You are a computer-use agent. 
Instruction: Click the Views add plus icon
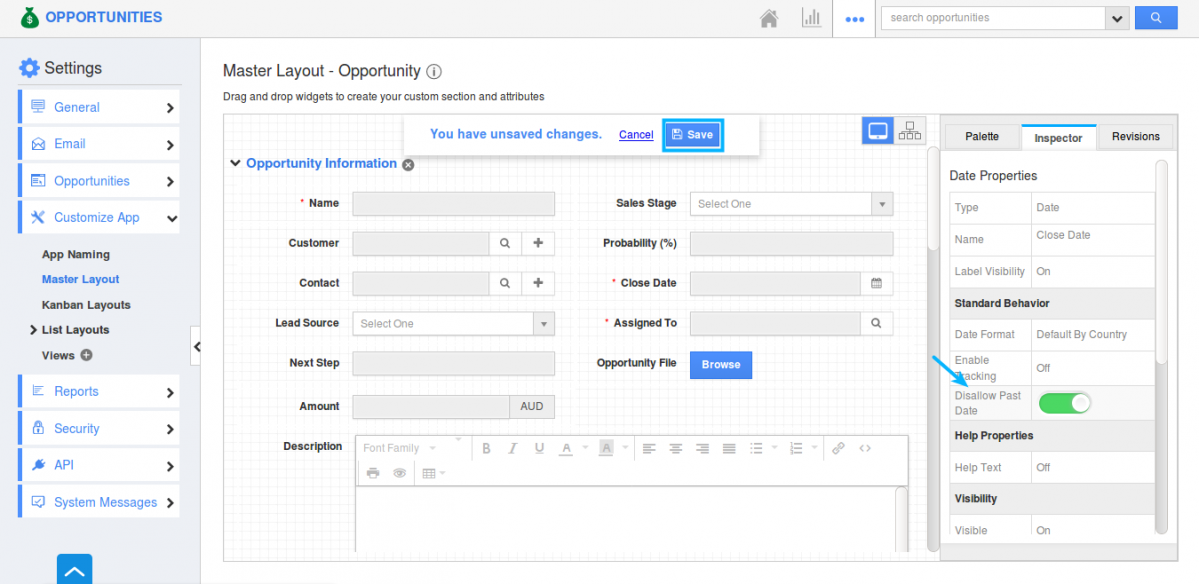[x=86, y=355]
